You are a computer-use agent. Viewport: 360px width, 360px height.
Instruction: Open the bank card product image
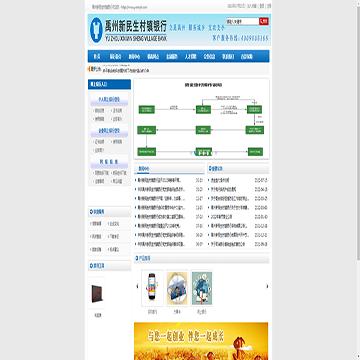177,288
